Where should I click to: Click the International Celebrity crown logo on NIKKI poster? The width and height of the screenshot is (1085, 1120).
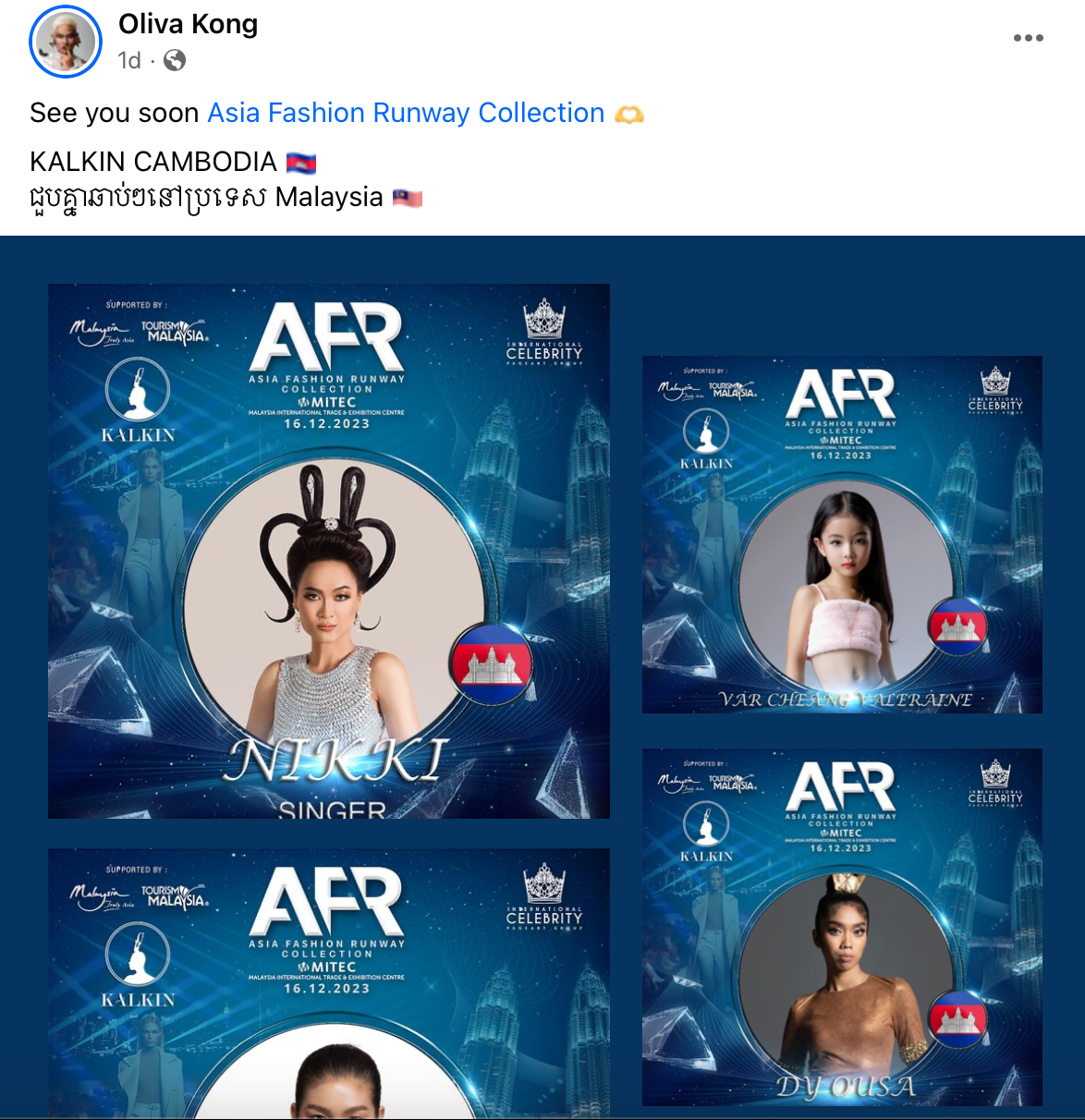click(544, 332)
